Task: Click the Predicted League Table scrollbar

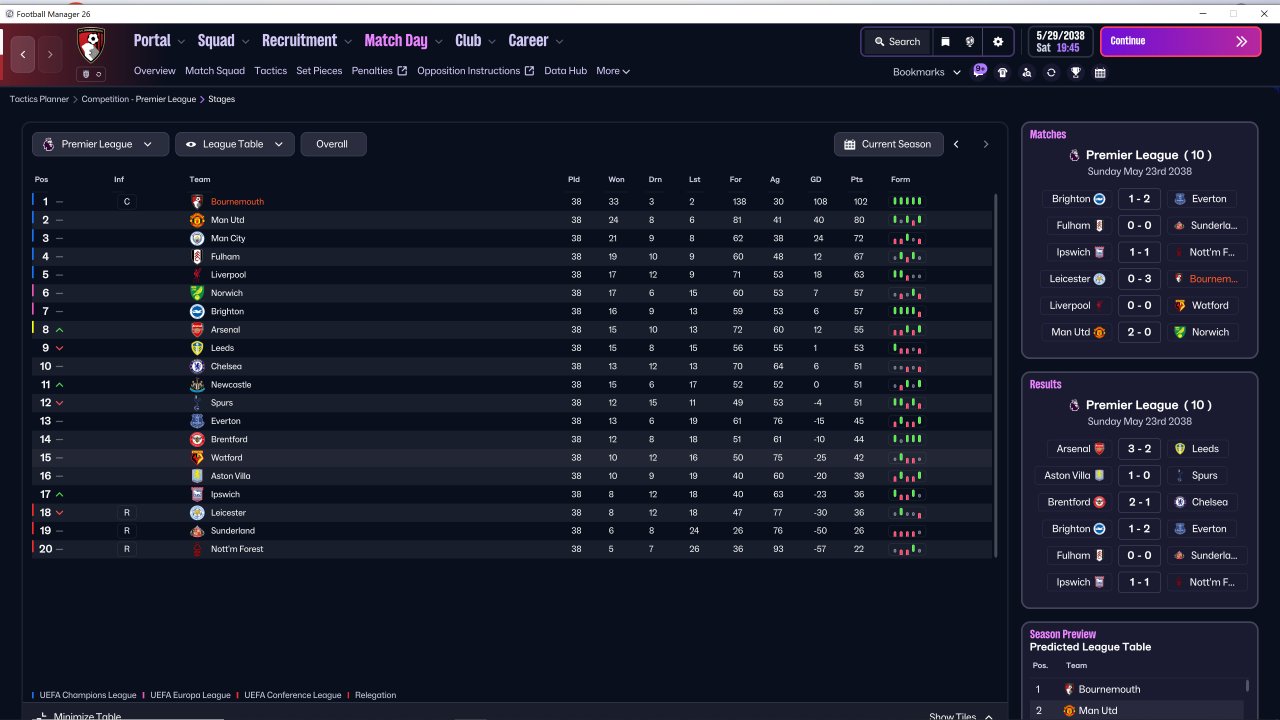Action: [1247, 686]
